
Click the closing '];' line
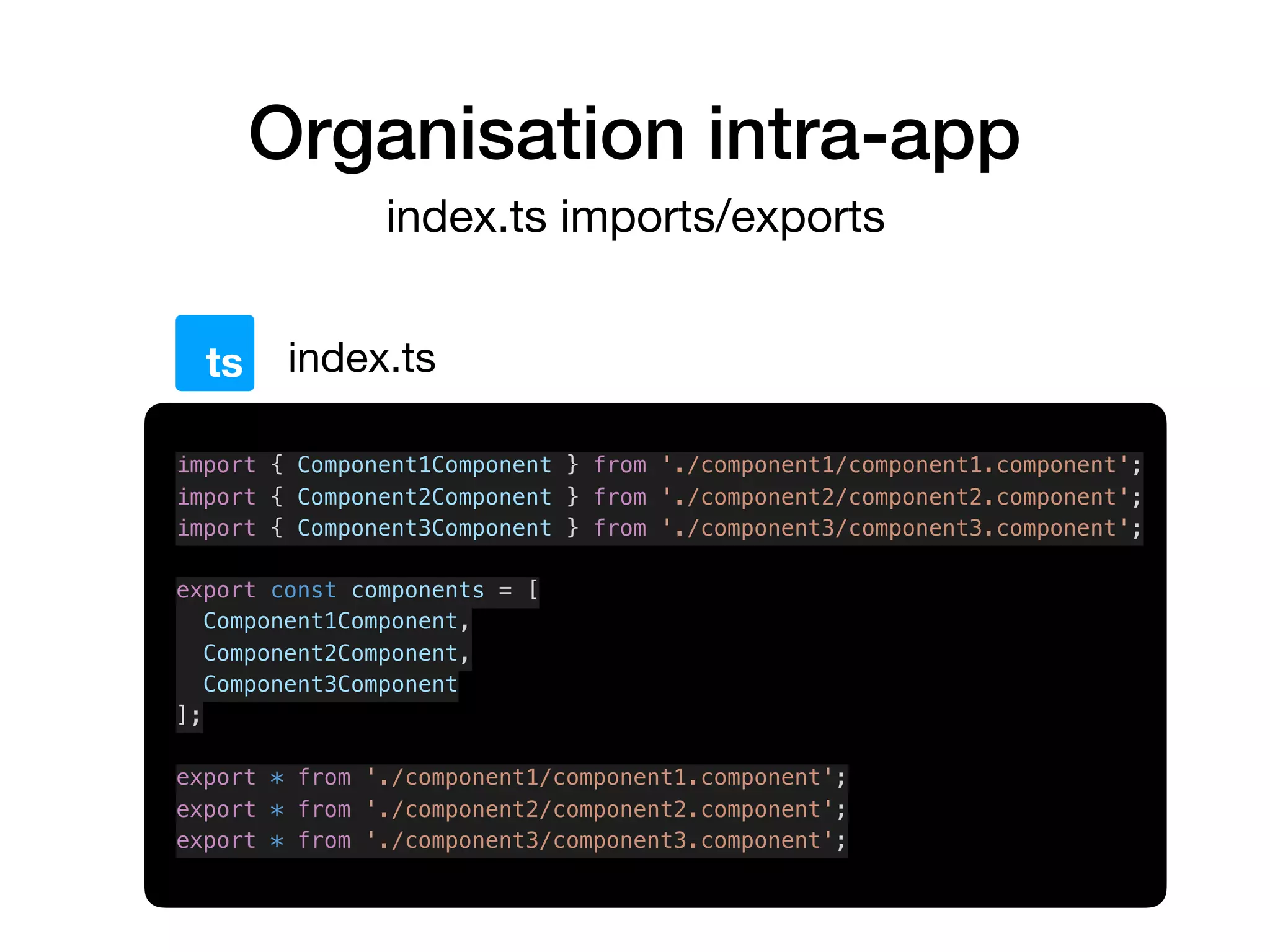point(189,716)
